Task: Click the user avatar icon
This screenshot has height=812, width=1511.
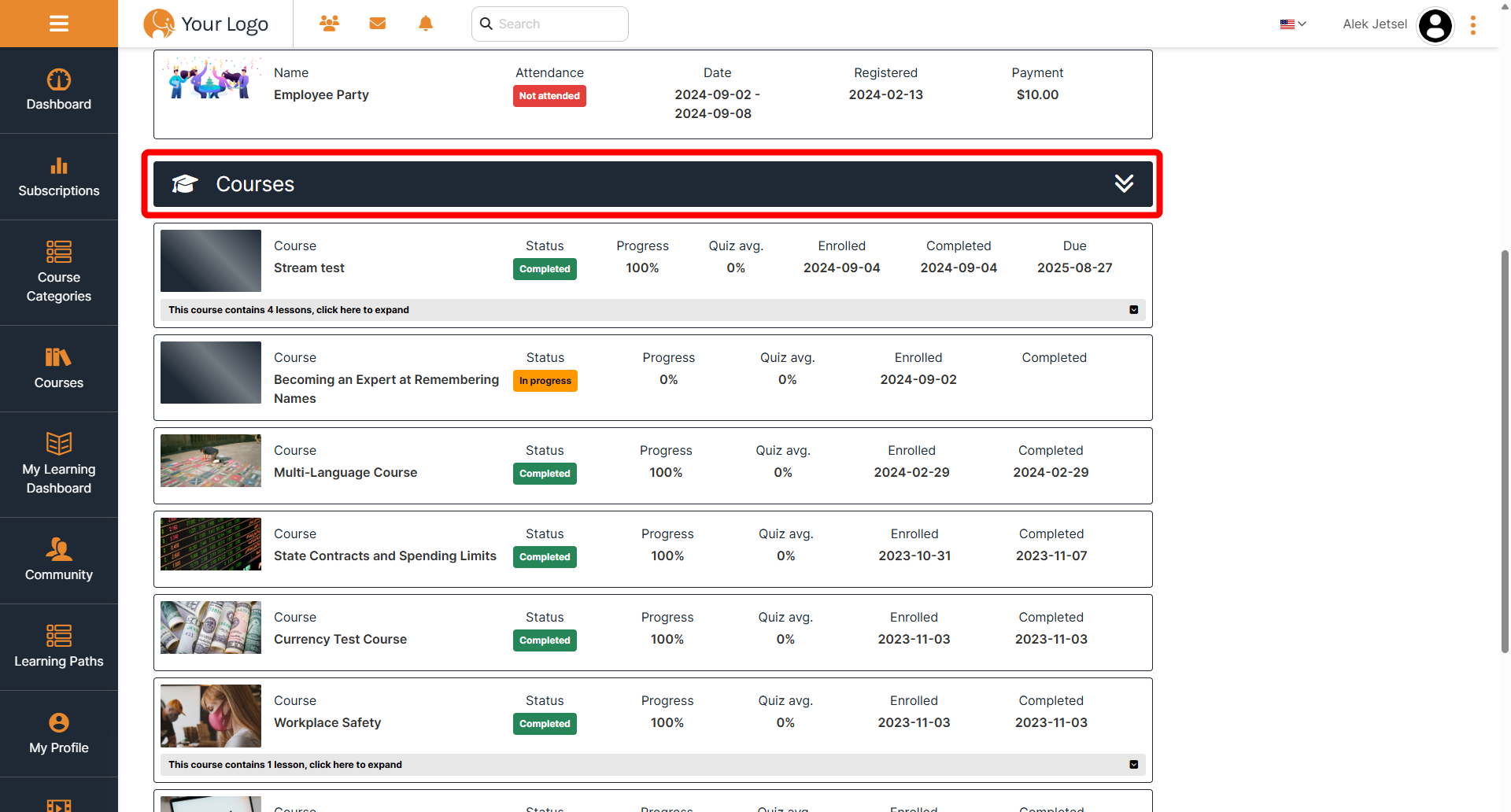Action: 1435,25
